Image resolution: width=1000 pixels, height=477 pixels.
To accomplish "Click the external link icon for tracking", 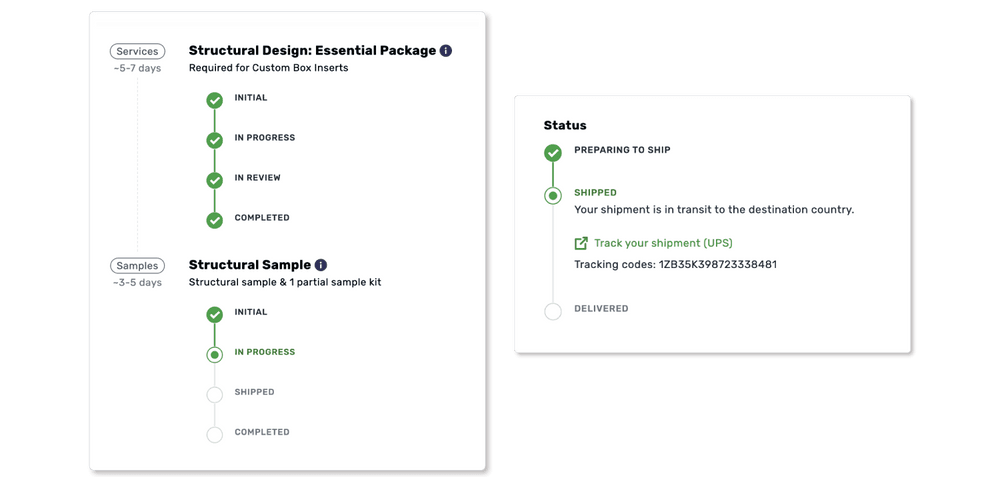I will (581, 243).
